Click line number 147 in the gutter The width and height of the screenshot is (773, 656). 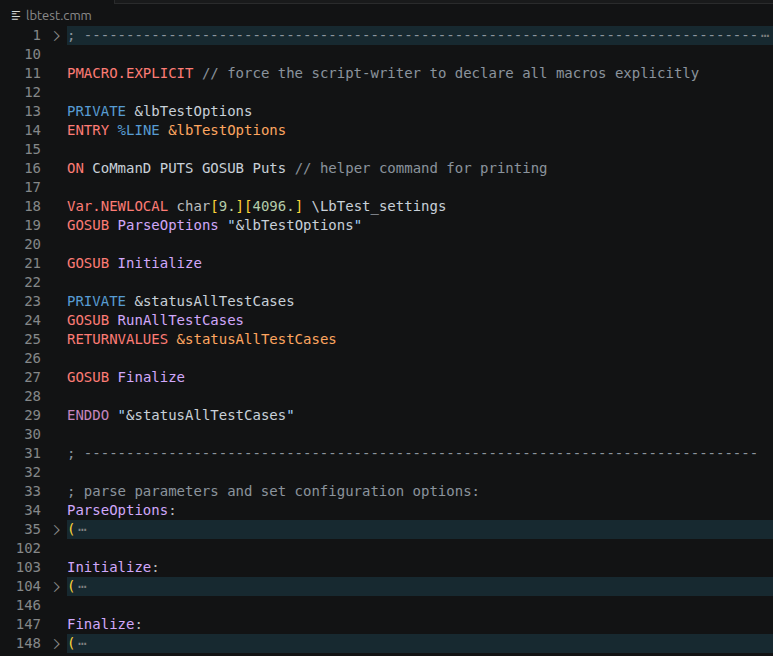tap(29, 624)
